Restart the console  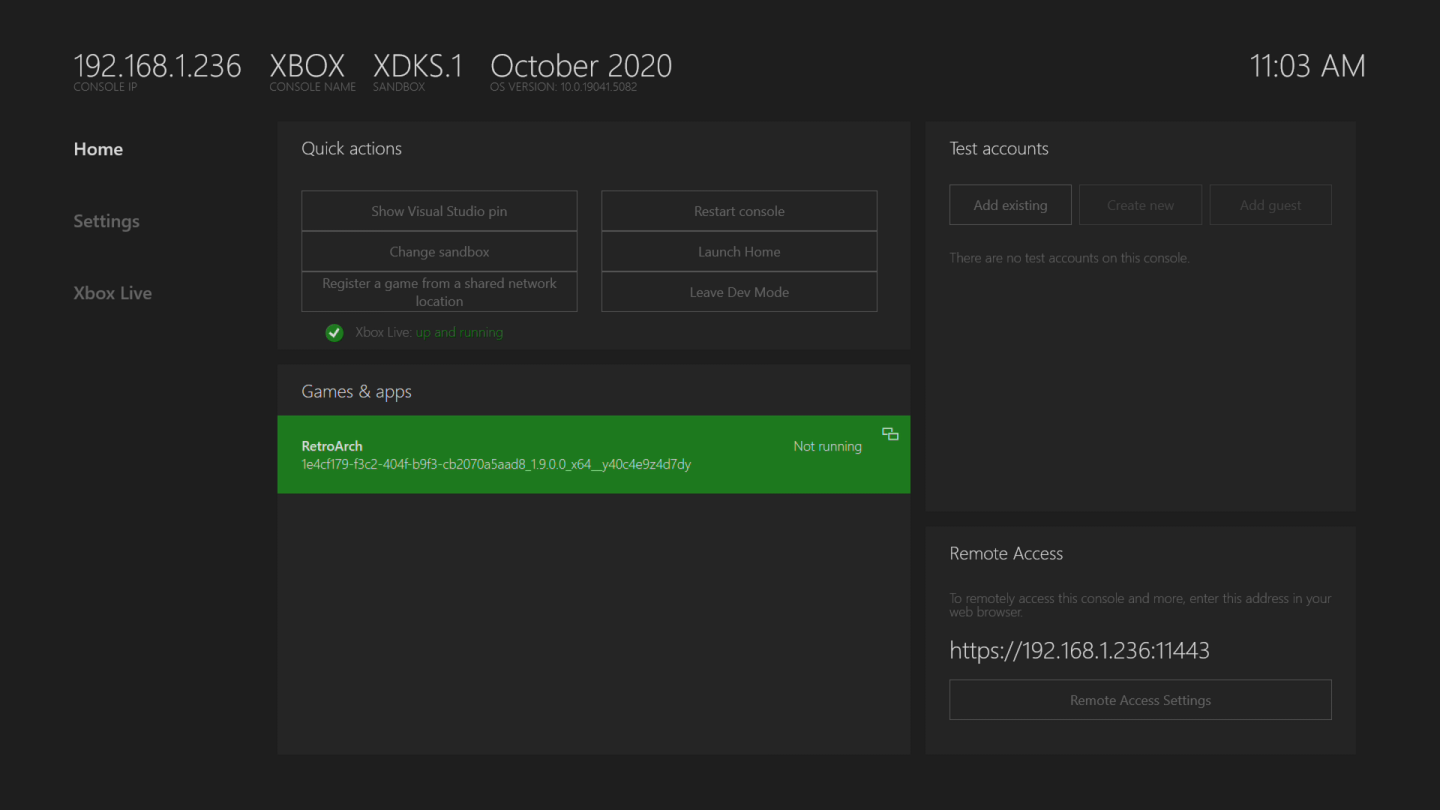[x=739, y=210]
